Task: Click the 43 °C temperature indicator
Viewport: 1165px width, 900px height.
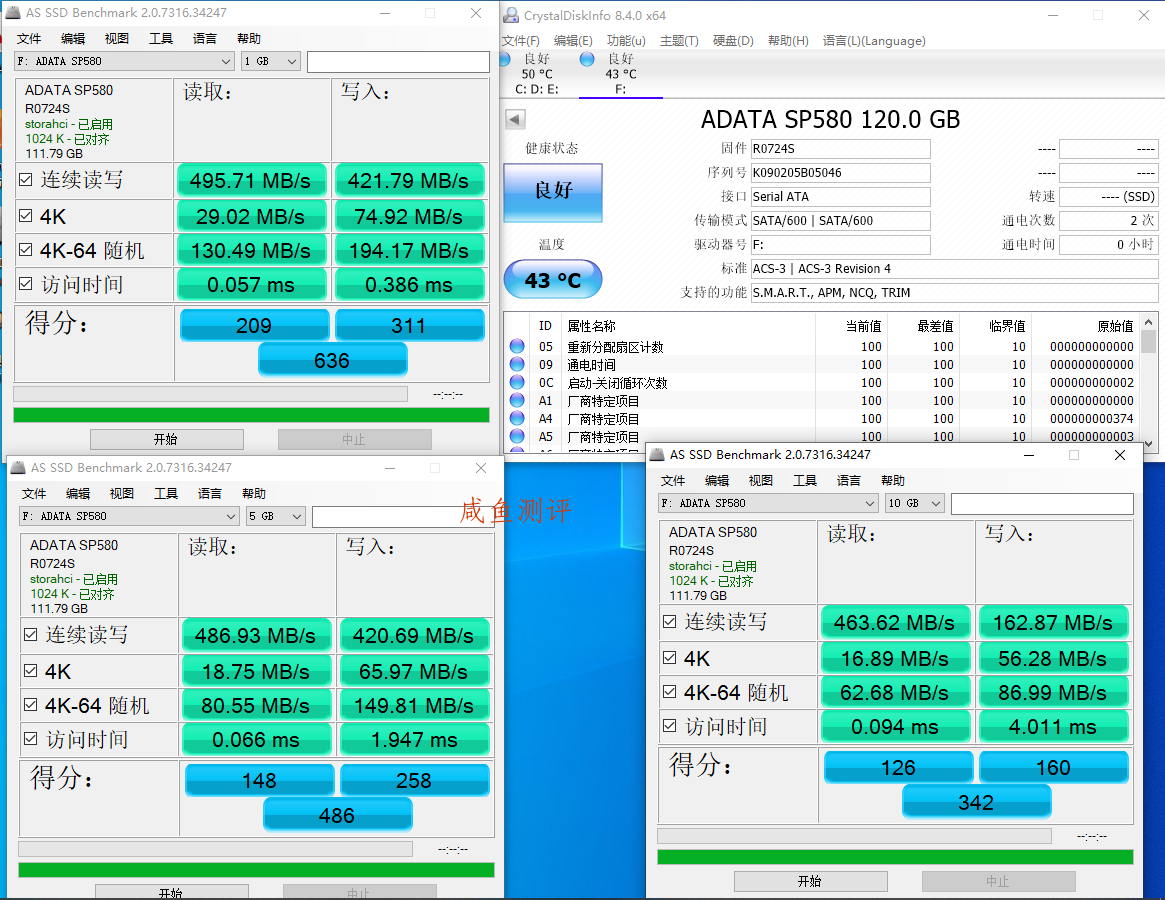Action: (553, 280)
